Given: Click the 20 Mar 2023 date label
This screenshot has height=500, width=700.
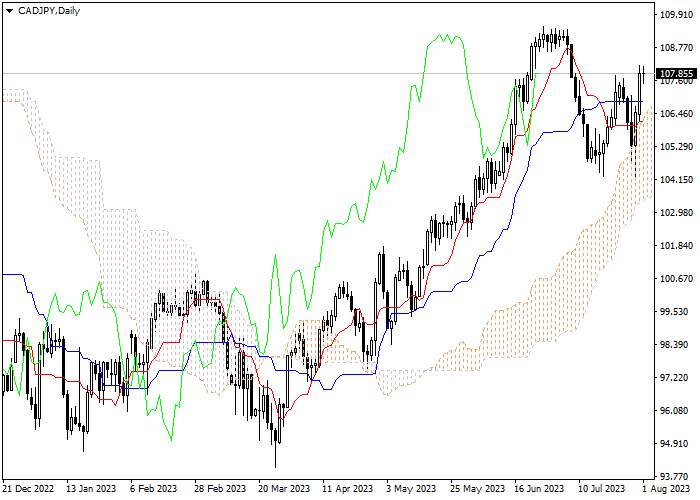Looking at the screenshot, I should [284, 488].
